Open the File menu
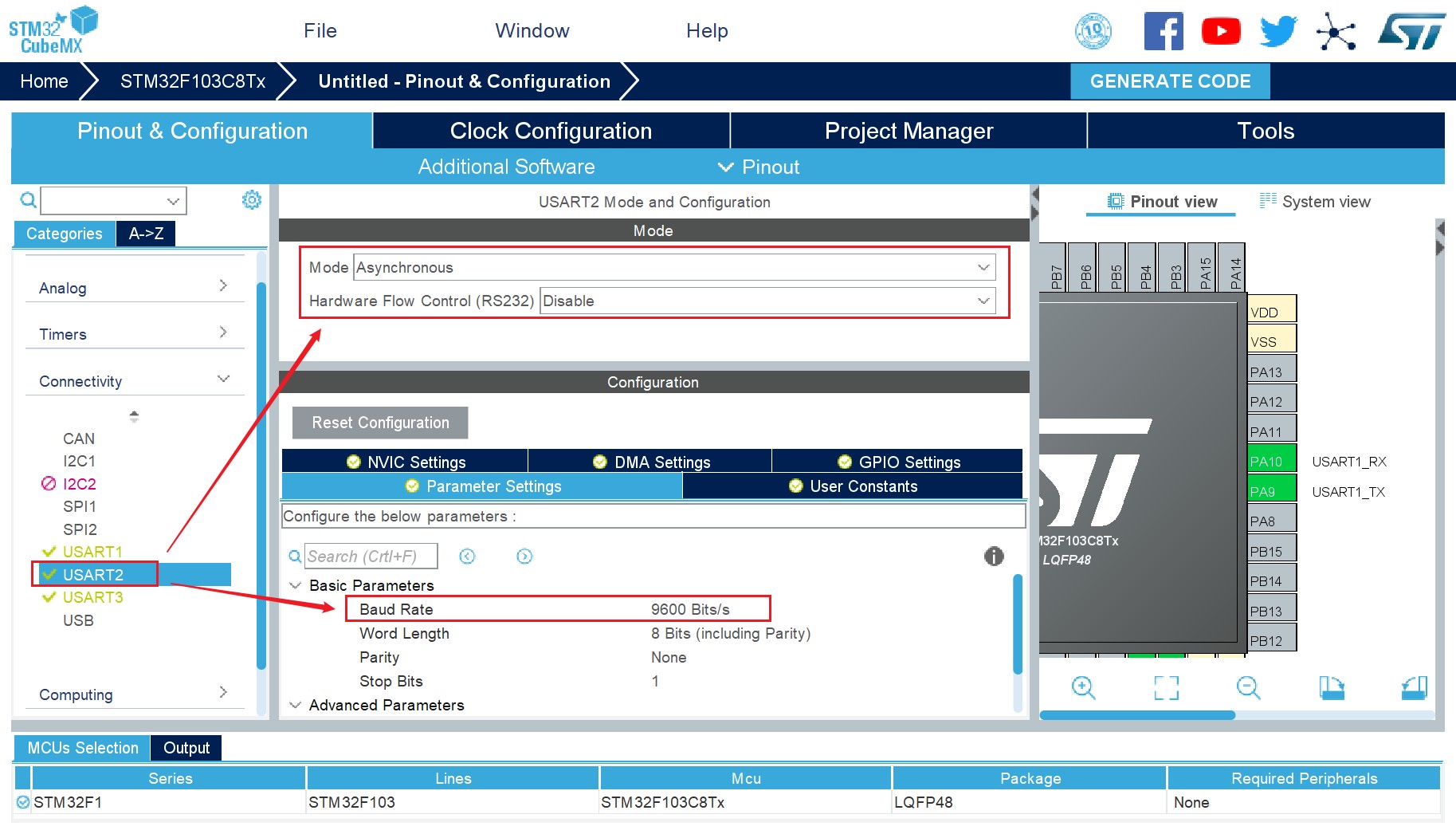 320,30
